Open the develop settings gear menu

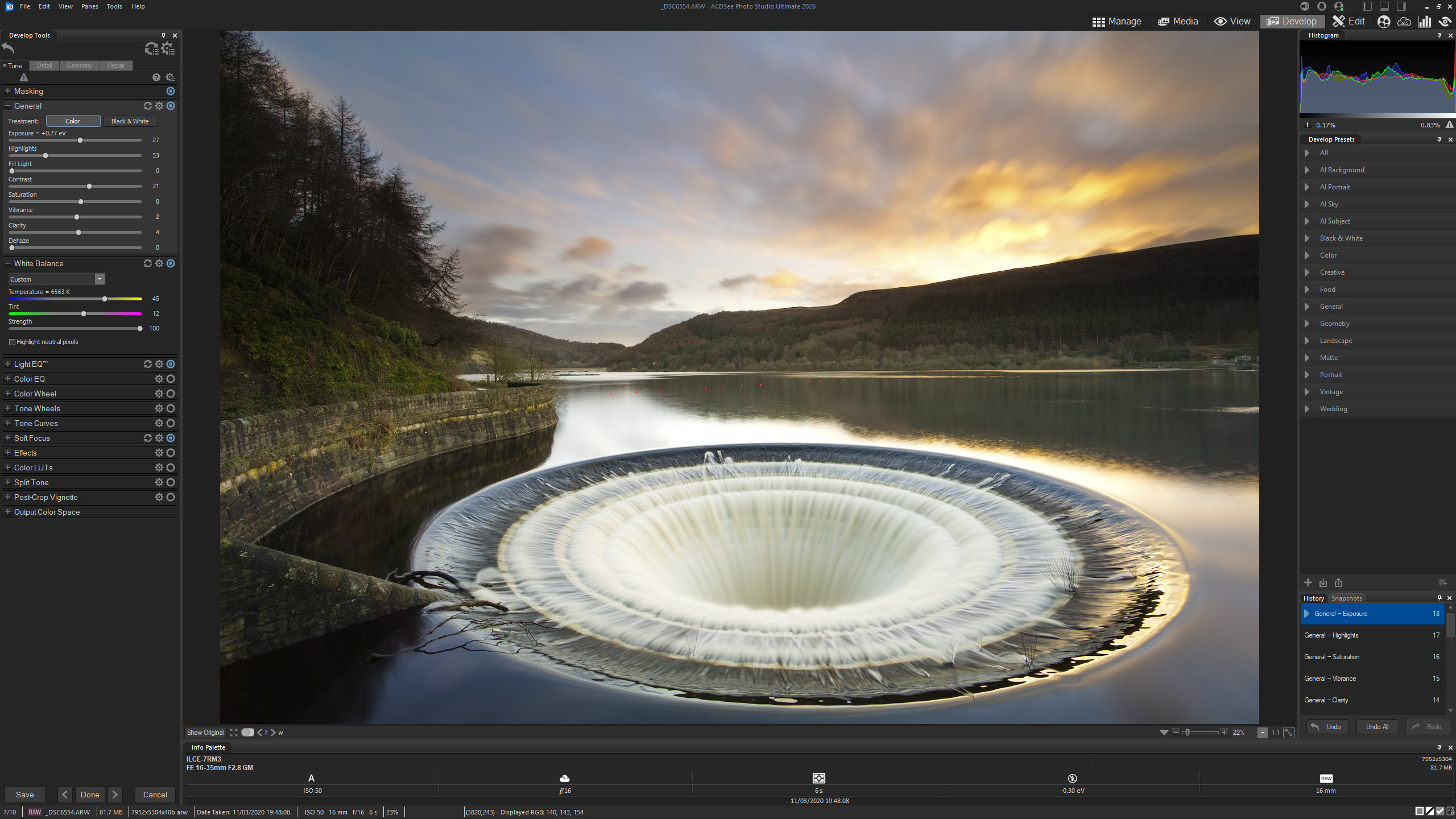(x=168, y=49)
